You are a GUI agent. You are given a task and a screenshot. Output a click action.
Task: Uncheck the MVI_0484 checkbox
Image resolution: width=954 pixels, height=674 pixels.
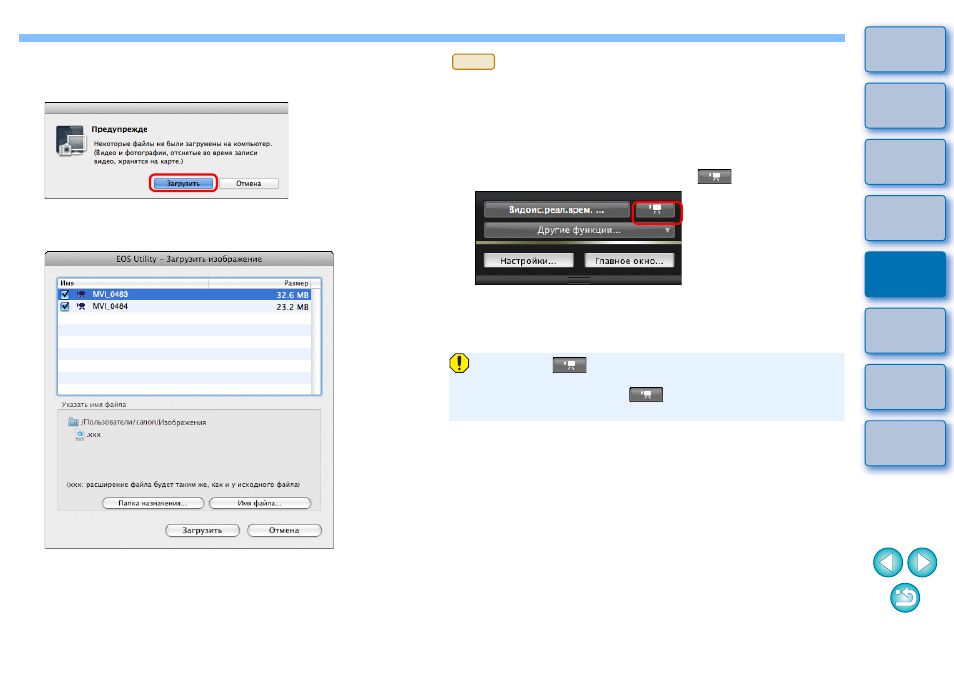click(x=64, y=307)
